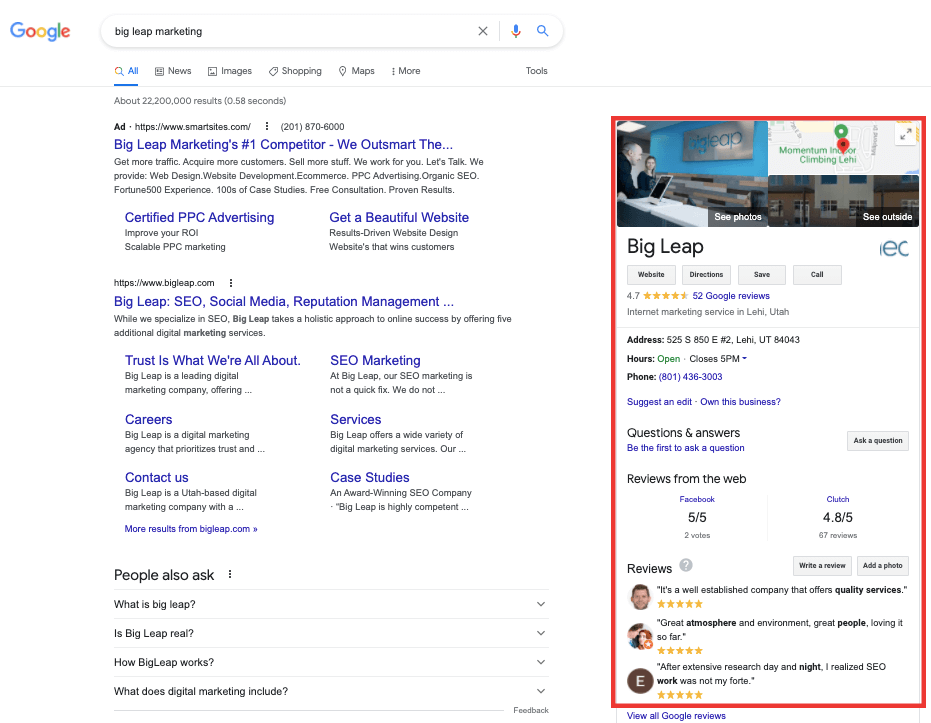Open the hours dropdown next to Closes 5PM
931x723 pixels.
click(x=745, y=359)
